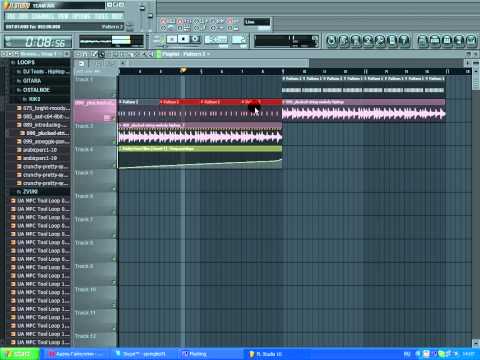This screenshot has height=360, width=480.
Task: Toggle mute switch on Track 9
Action: [114, 282]
